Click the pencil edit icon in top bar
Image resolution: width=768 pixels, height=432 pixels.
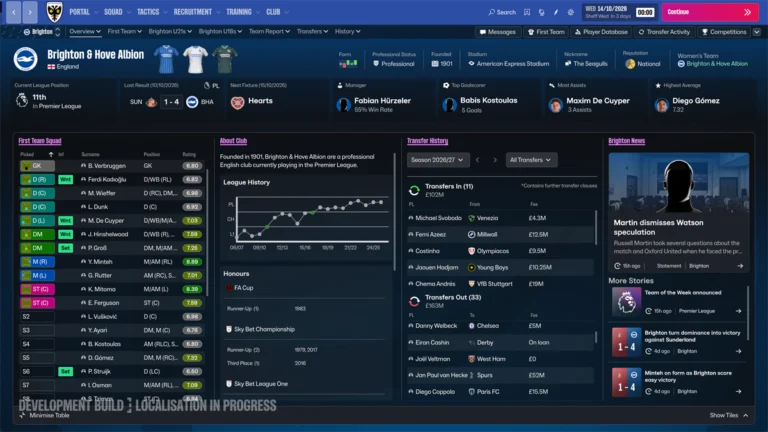556,12
